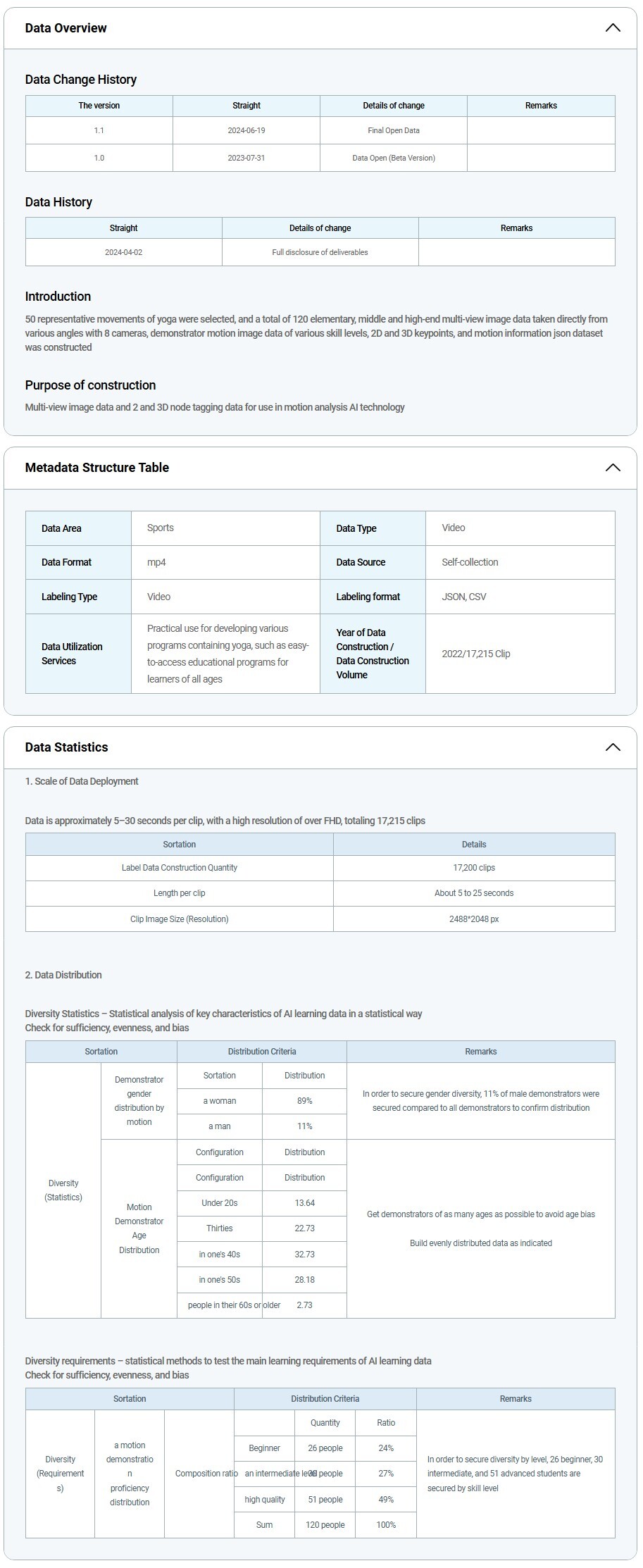The image size is (643, 1568).
Task: Select the 120 people sum cell
Action: 325,1525
